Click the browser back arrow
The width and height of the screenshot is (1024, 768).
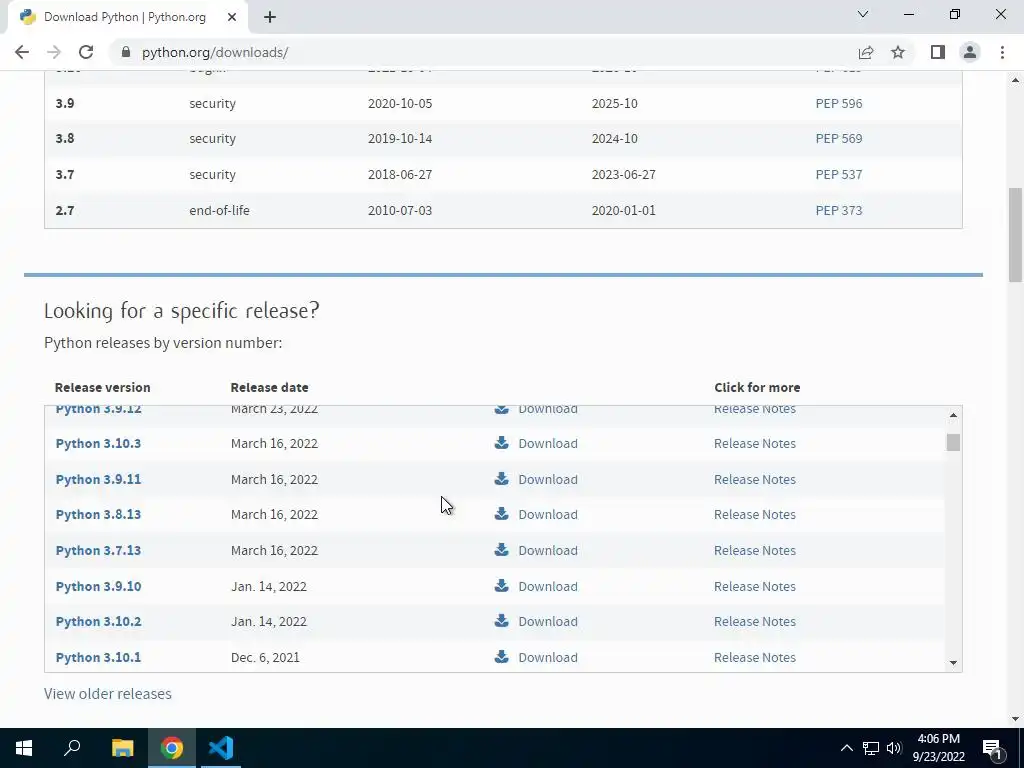[22, 52]
